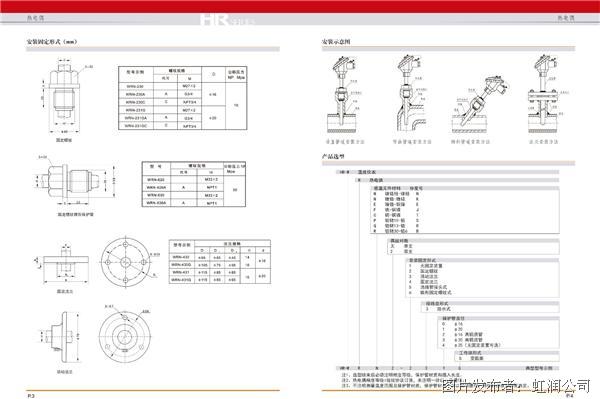Click the WRN-230 thread specification table

183,98
